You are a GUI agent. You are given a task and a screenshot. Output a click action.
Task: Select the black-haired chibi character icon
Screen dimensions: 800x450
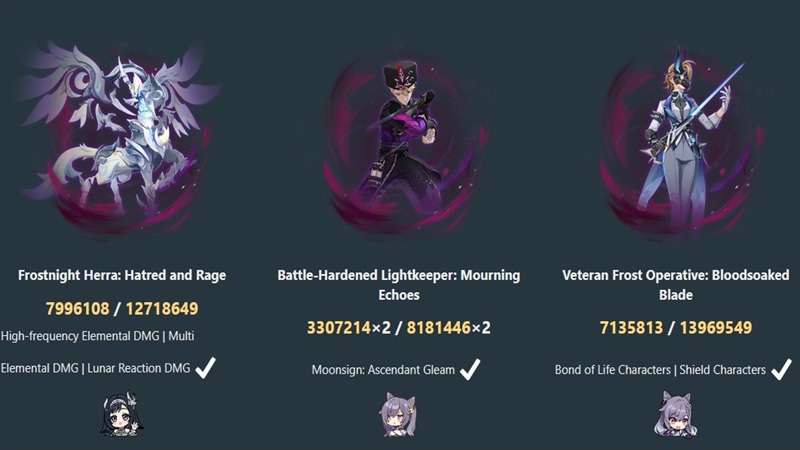click(x=121, y=414)
